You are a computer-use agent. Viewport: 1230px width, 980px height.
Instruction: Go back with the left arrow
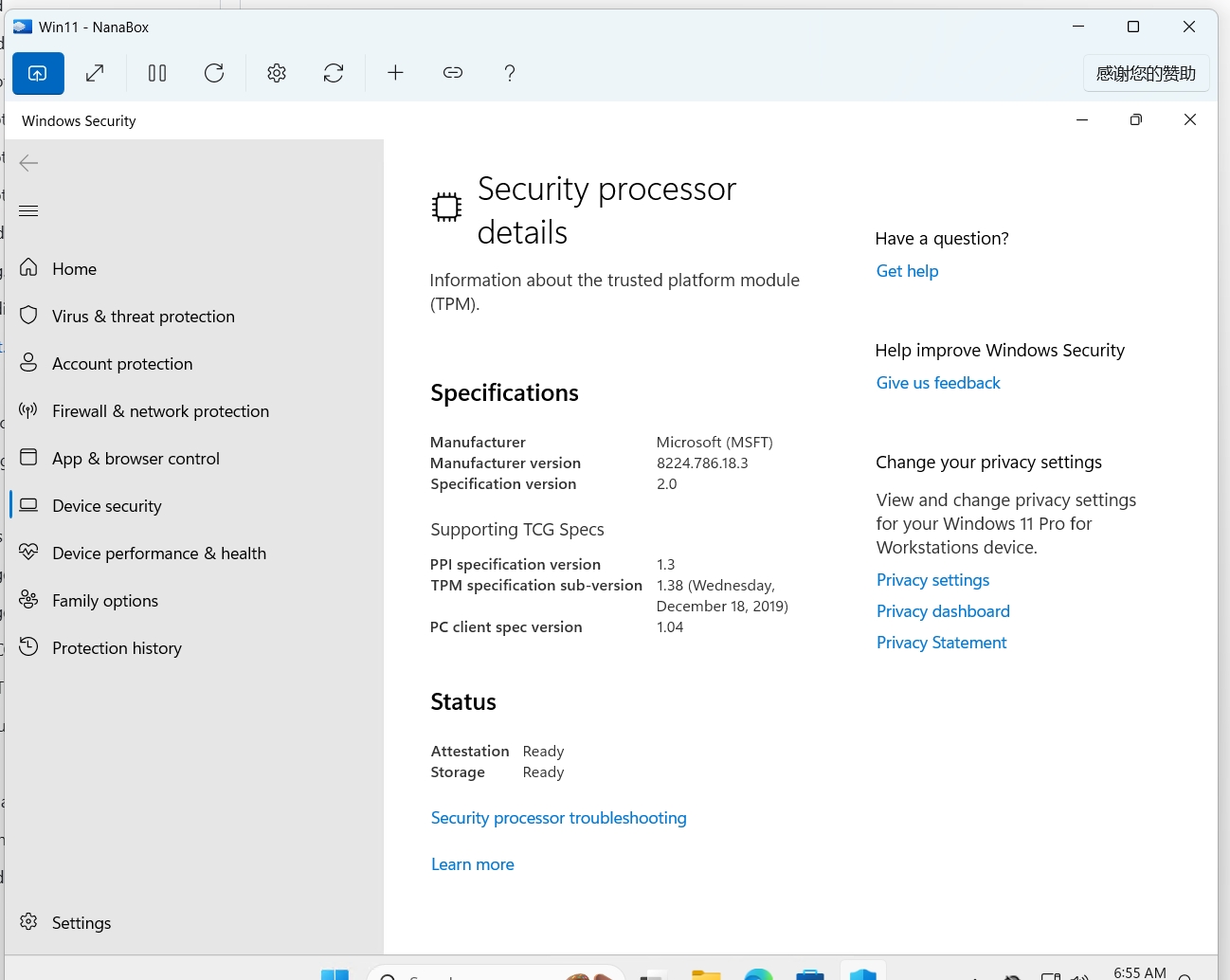click(28, 163)
